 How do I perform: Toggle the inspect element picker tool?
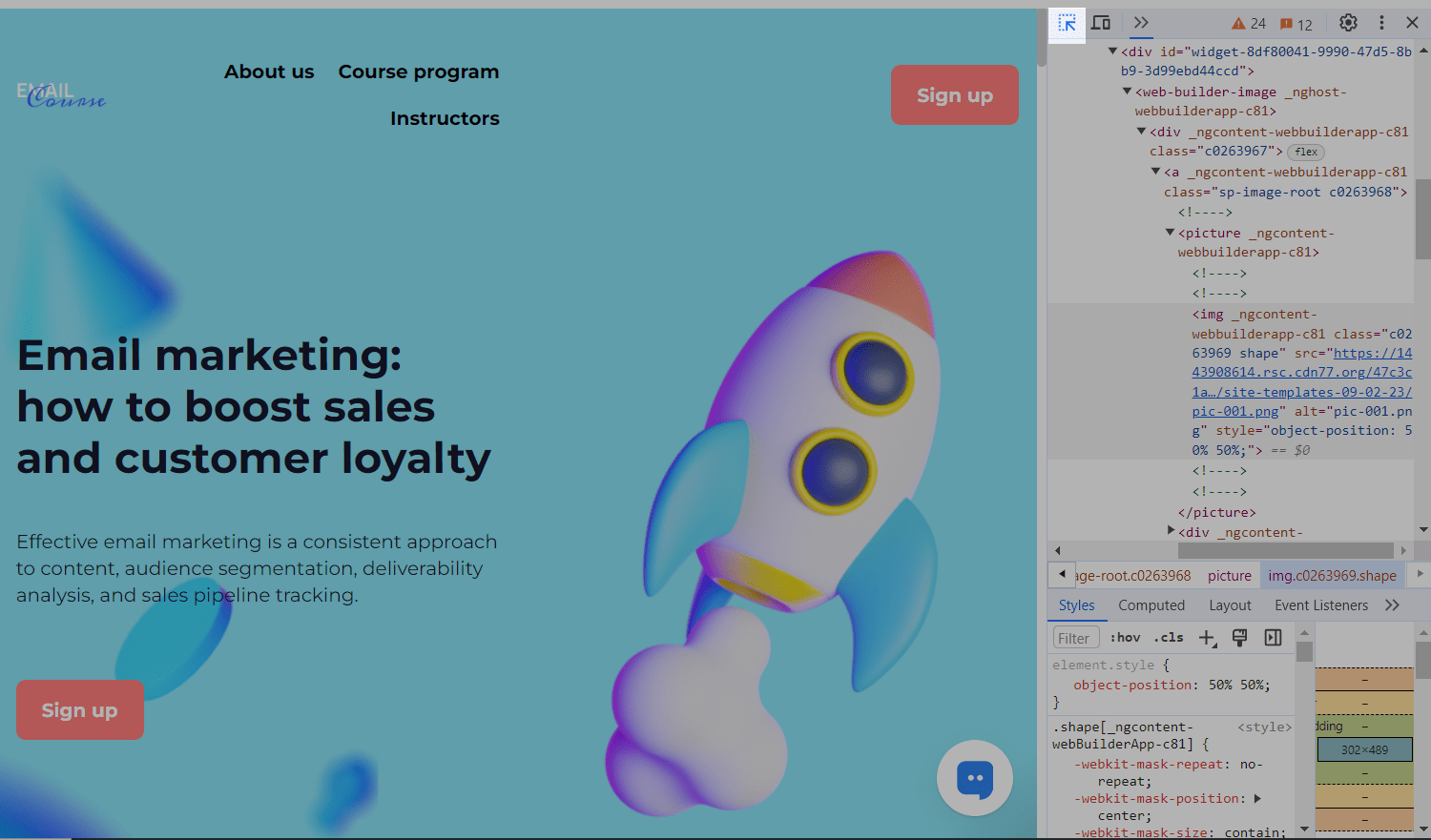click(1067, 24)
